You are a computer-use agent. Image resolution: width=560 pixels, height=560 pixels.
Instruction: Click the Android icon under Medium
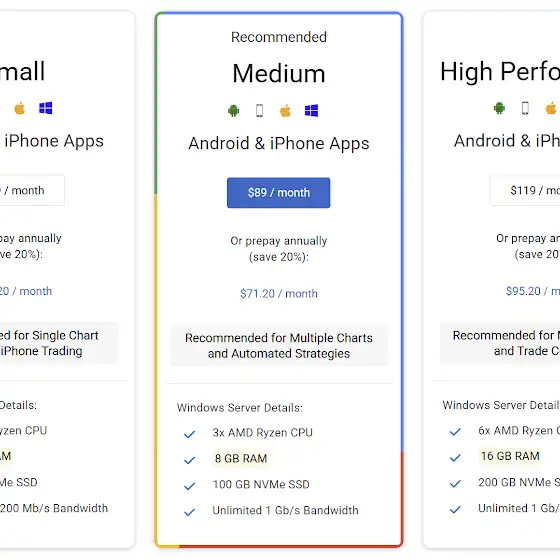[234, 111]
